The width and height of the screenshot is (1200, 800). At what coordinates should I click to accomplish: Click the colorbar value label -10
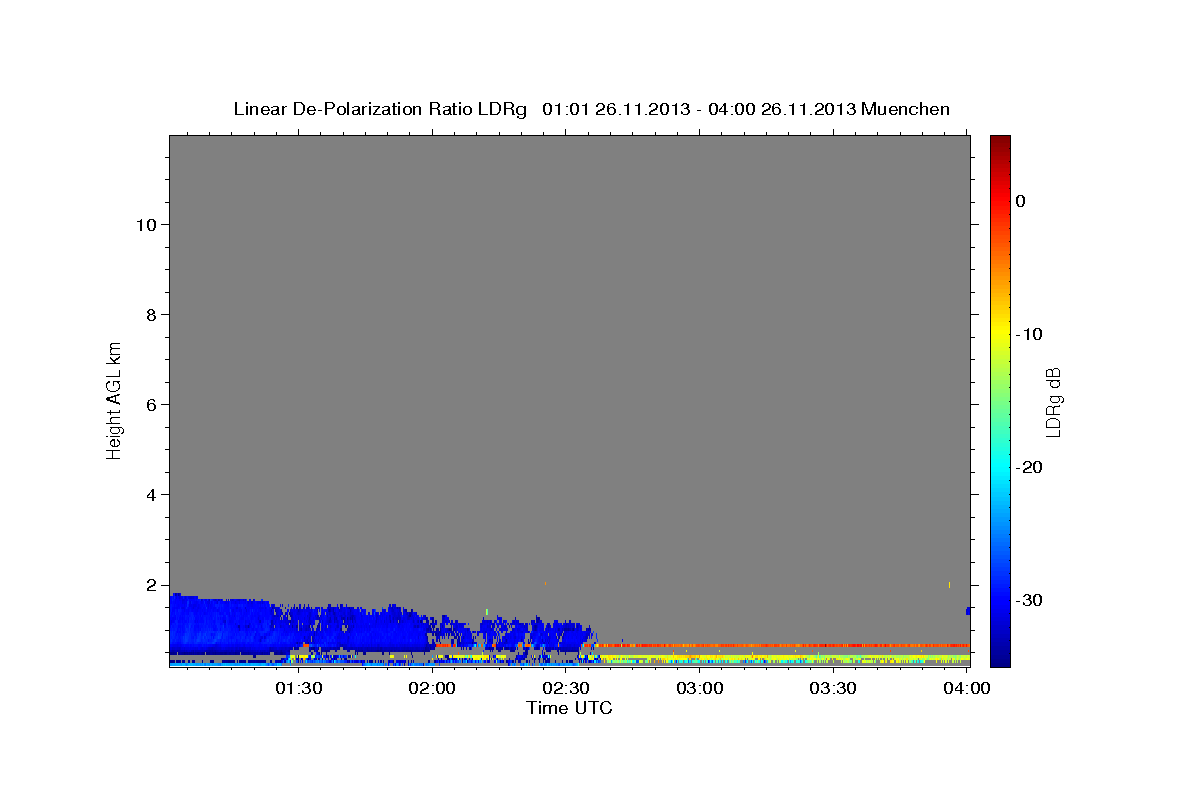(x=1030, y=334)
